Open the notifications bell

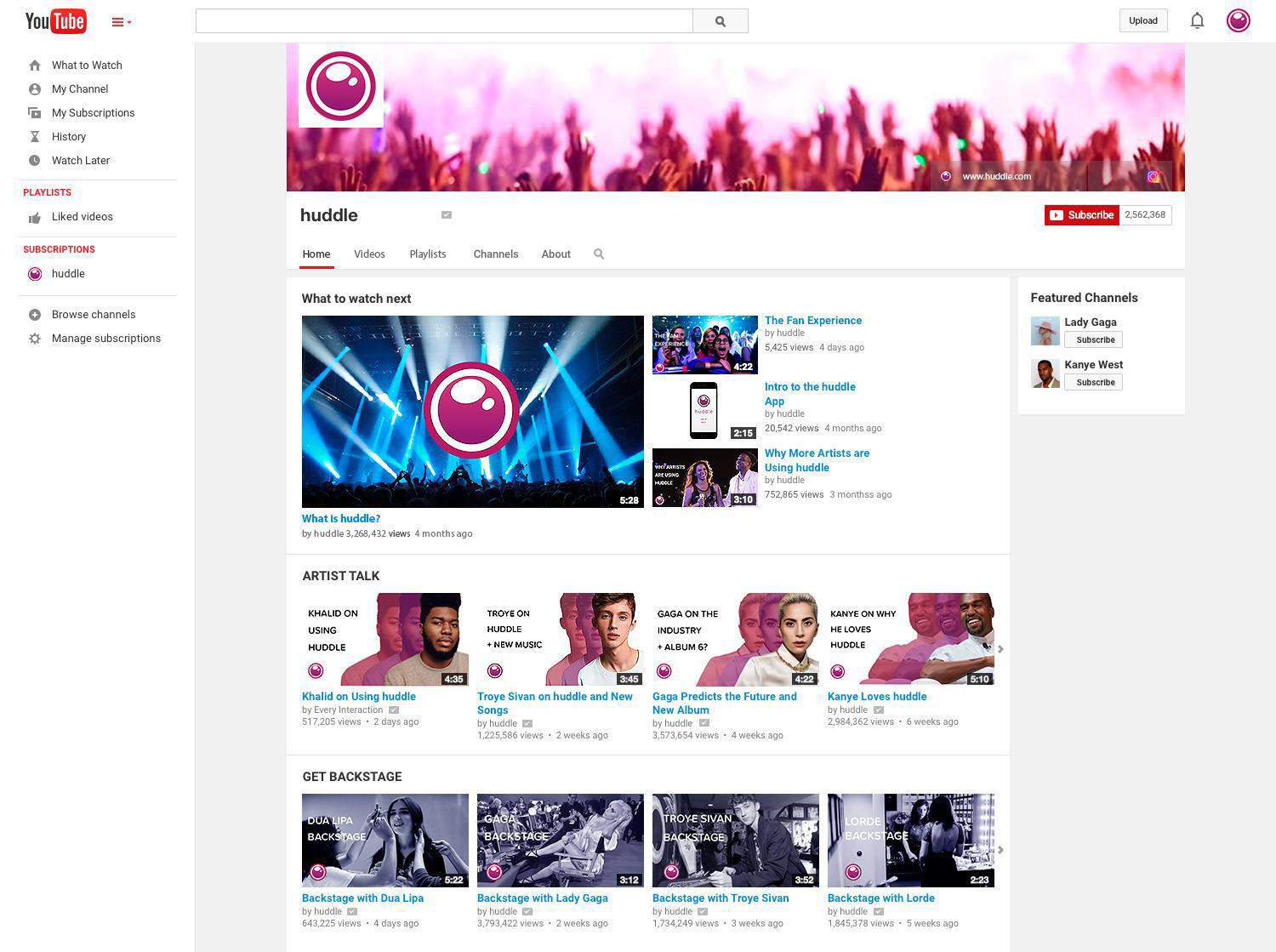click(1197, 20)
